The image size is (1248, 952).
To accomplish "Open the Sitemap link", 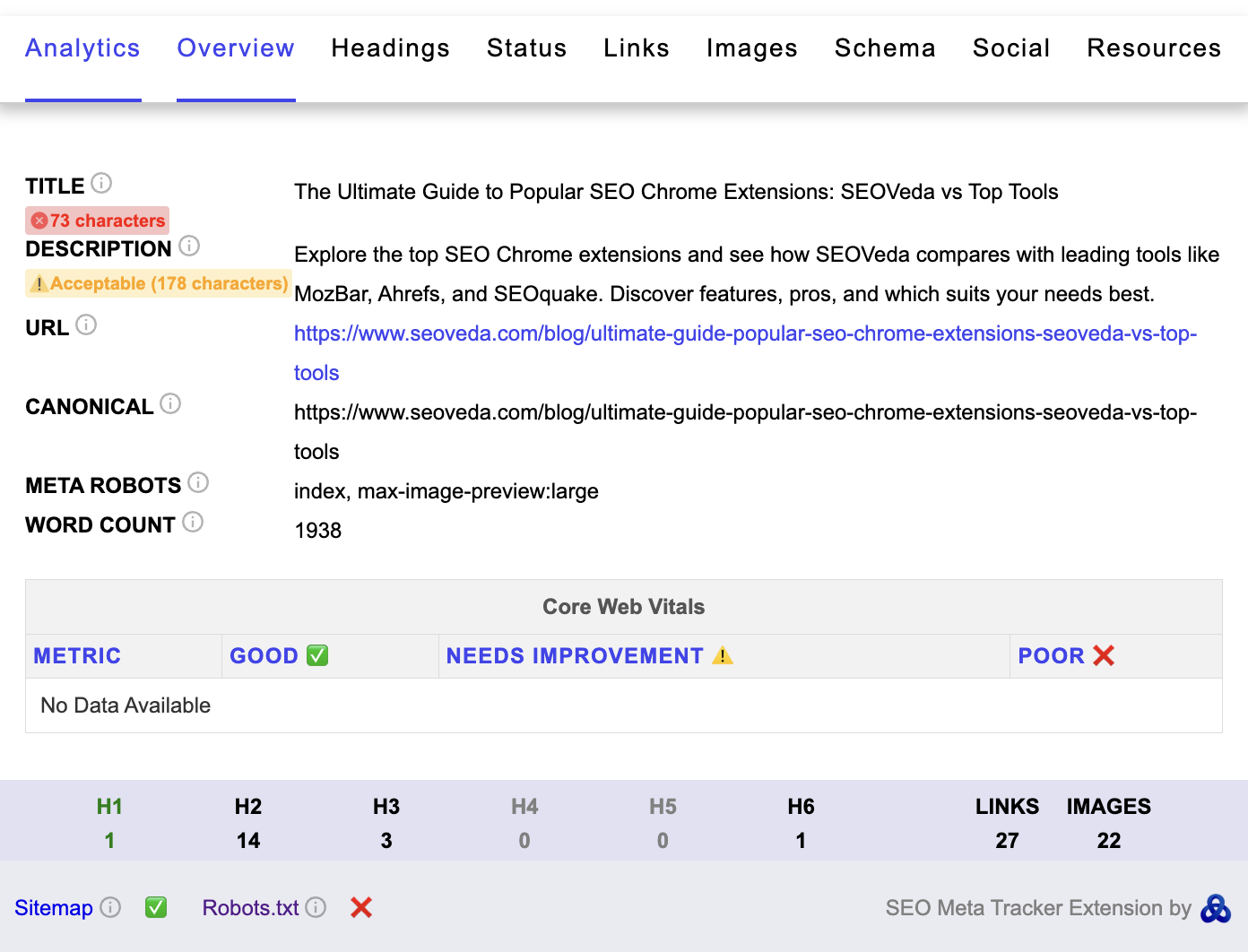I will (54, 908).
